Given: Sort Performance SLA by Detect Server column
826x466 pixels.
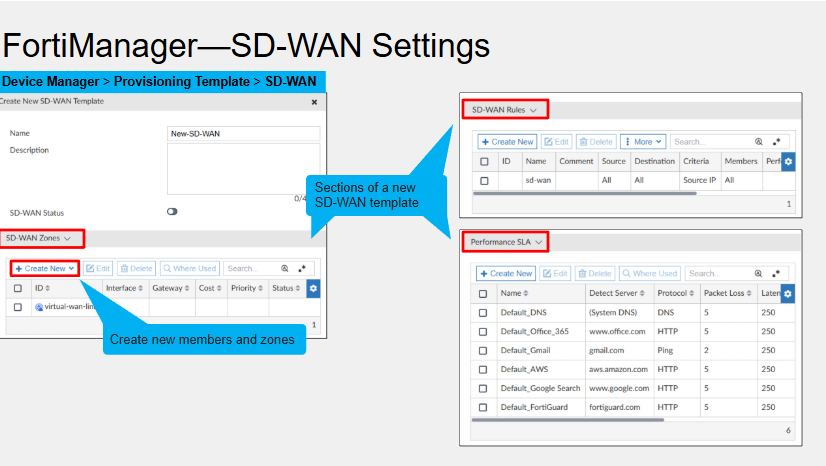Looking at the screenshot, I should click(x=617, y=293).
